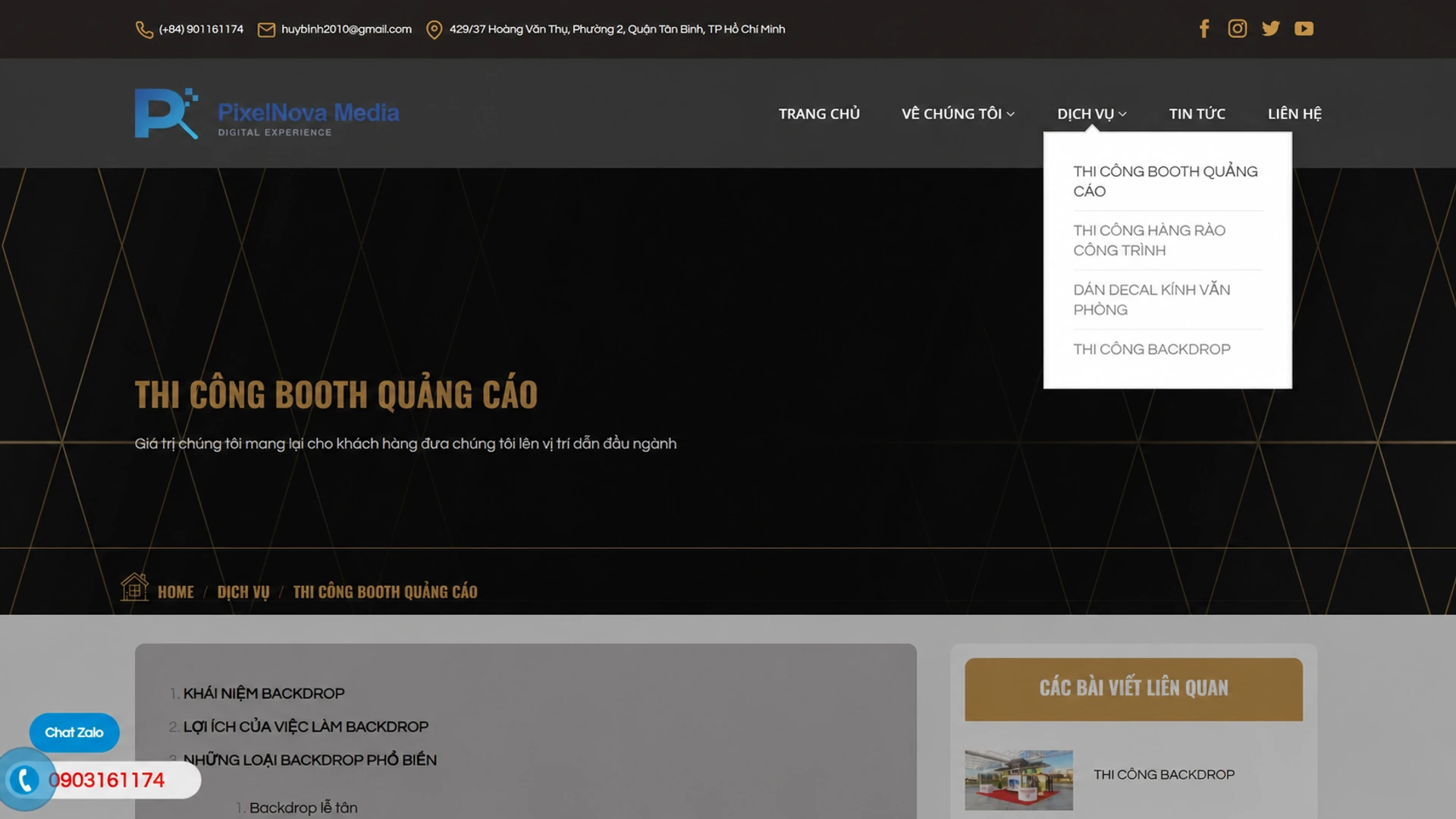This screenshot has width=1456, height=819.
Task: Jump to LỢI ÍCH CỦA VIỆC LÀM BACKDROP
Action: tap(306, 727)
